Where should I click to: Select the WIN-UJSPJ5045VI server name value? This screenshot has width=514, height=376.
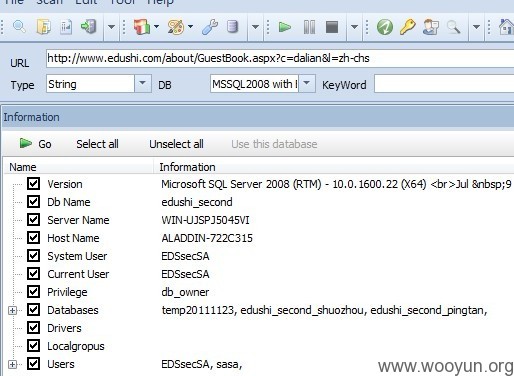205,220
